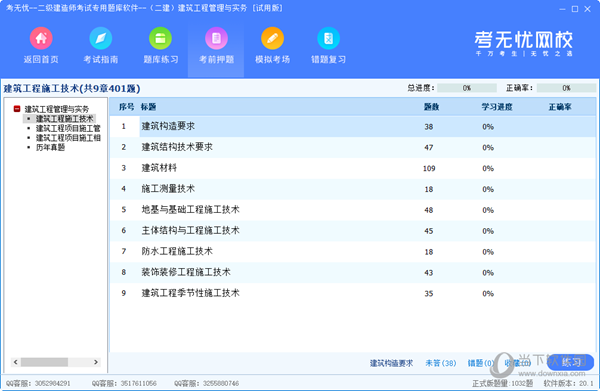This screenshot has width=600, height=391.
Task: Open the 模拟考场 mock exam icon
Action: click(x=272, y=38)
